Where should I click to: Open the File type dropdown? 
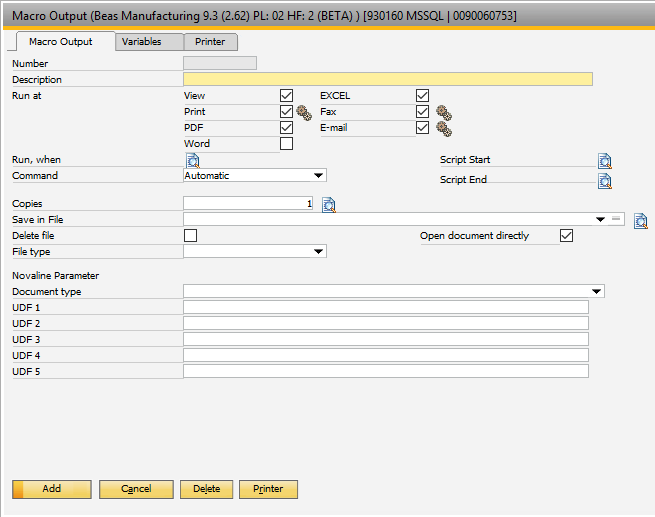pos(319,252)
